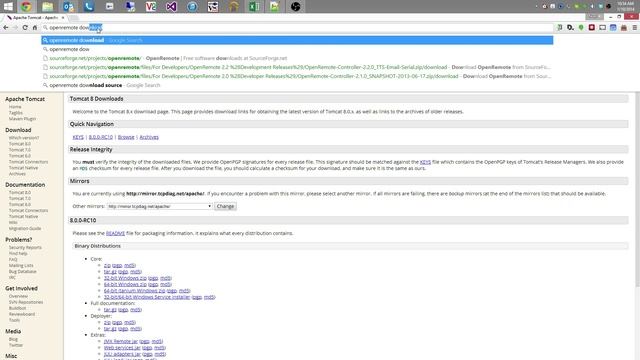Open Excel from the taskbar
Image resolution: width=640 pixels, height=360 pixels.
coord(254,6)
